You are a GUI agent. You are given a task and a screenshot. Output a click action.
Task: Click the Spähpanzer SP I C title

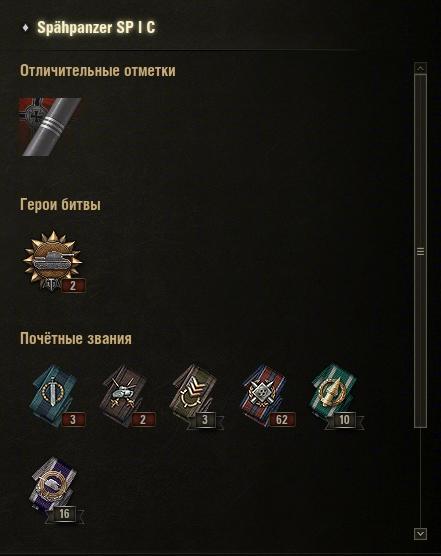click(x=96, y=27)
